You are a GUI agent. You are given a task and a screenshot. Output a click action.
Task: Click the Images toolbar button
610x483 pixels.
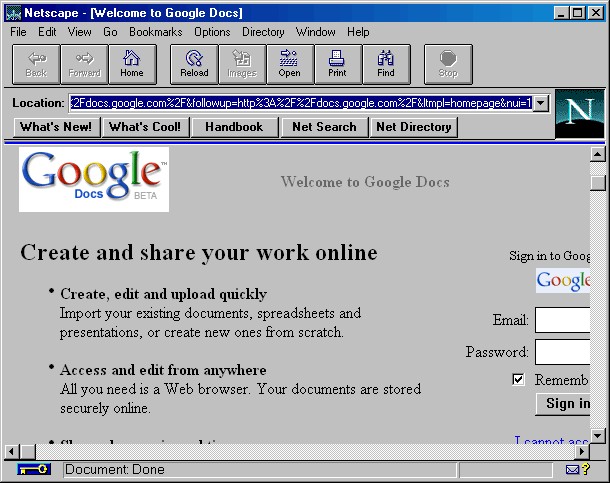[x=242, y=63]
